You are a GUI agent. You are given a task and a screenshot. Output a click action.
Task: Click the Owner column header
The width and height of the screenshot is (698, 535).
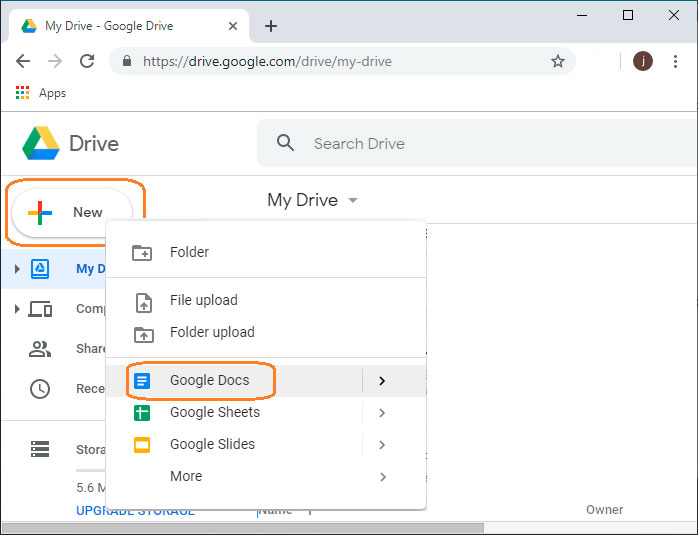click(604, 510)
